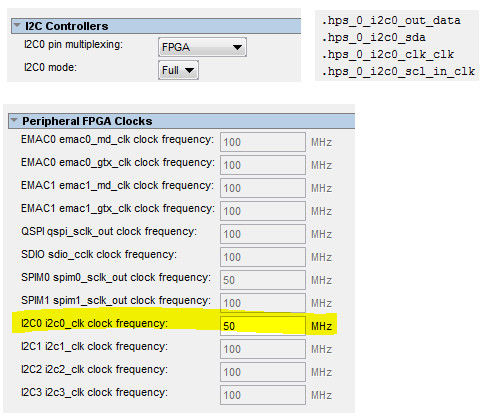Screen dimensions: 489x420
Task: Click the 'I2C0 mode:' label
Action: tap(50, 67)
